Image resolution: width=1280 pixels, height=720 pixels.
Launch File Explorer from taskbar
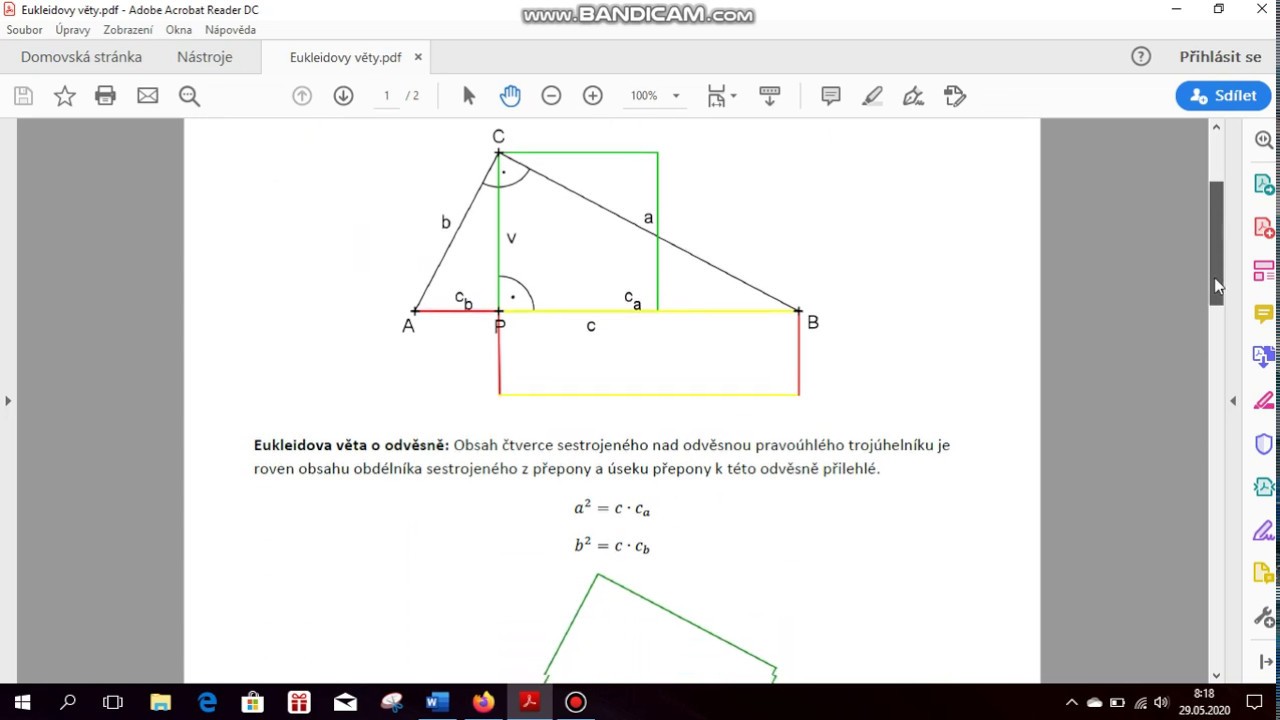160,702
